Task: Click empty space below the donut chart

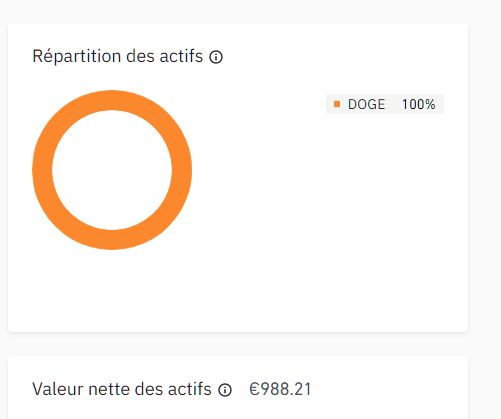Action: pyautogui.click(x=112, y=288)
